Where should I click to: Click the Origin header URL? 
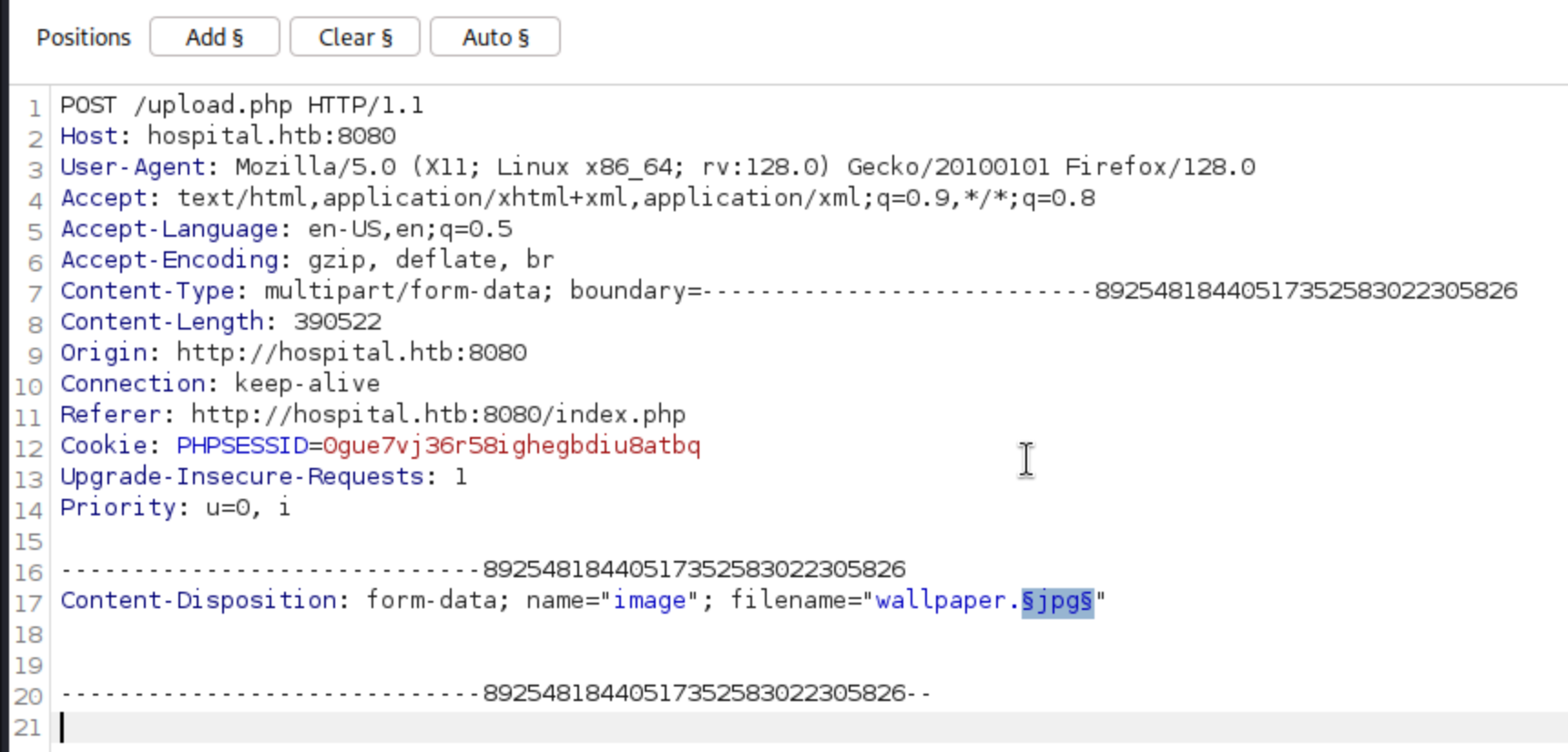(x=351, y=353)
